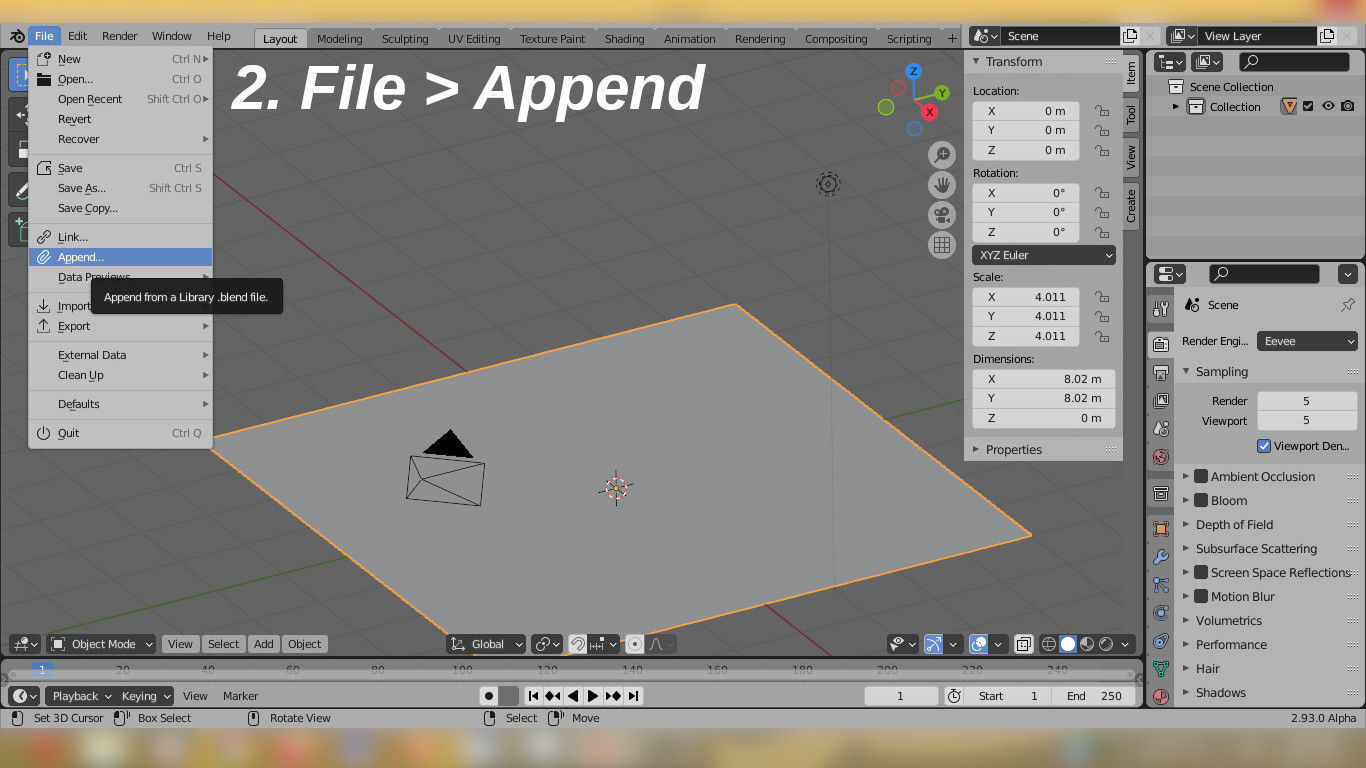Toggle X-ray mode in the viewport header
The width and height of the screenshot is (1366, 768).
pos(1024,644)
